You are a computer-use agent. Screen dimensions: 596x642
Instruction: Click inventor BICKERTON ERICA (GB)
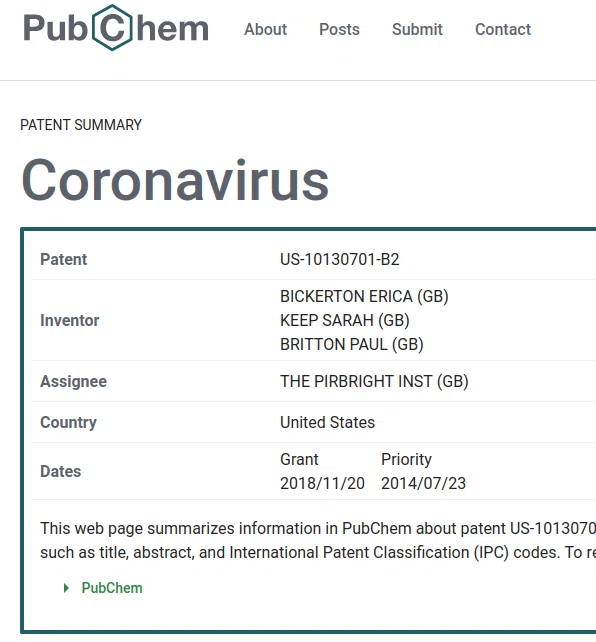point(364,296)
